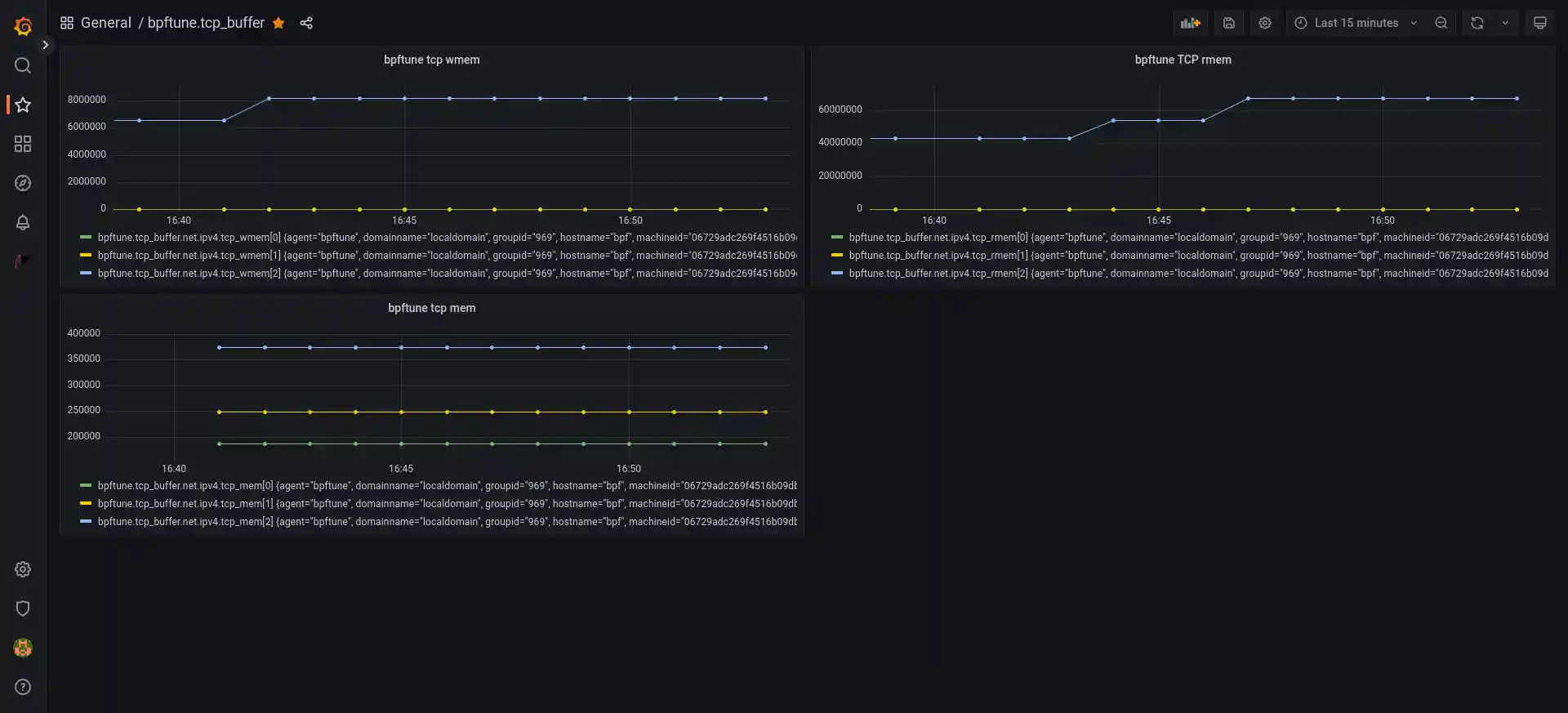Expand the refresh interval dropdown arrow

click(1504, 23)
